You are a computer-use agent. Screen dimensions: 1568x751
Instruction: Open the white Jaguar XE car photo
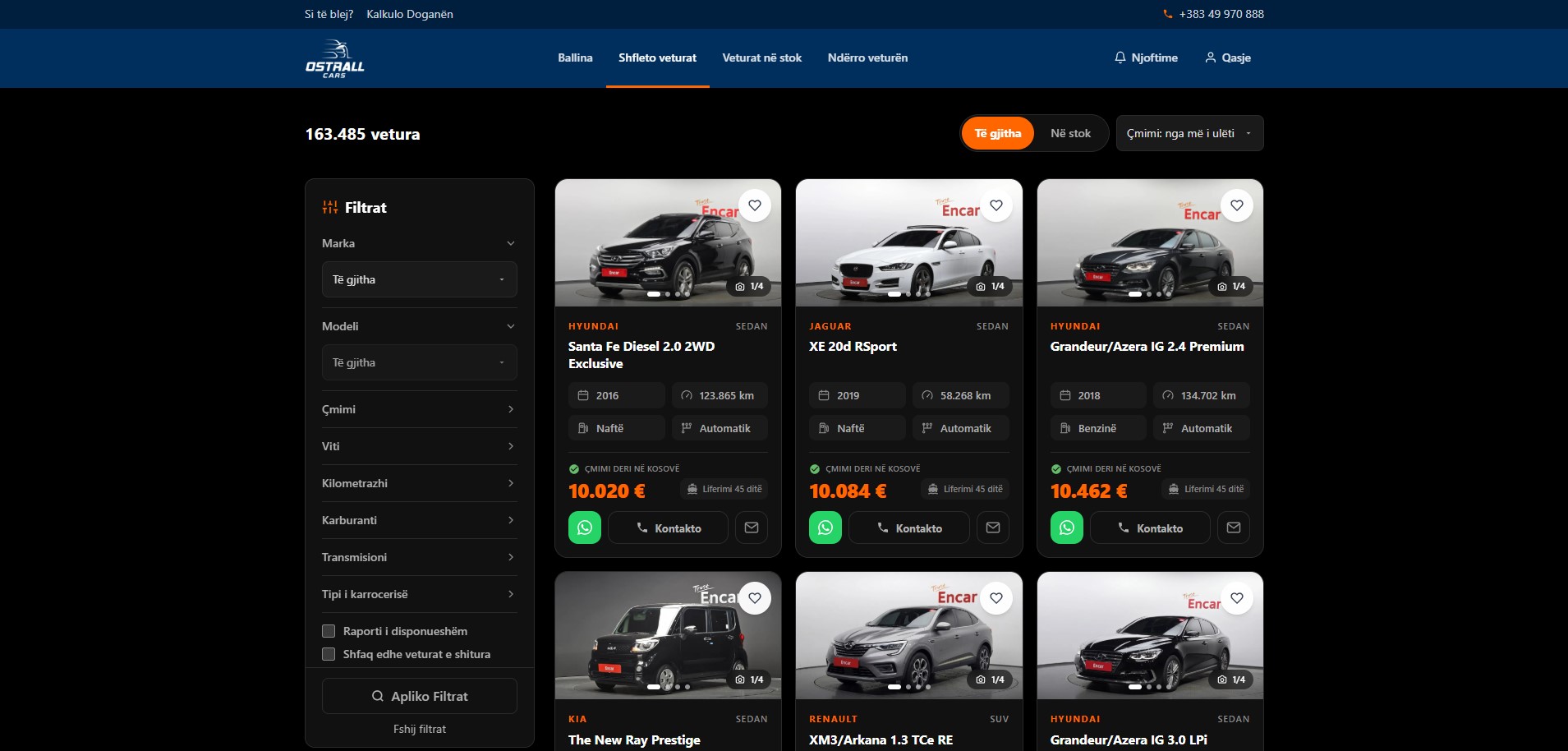pyautogui.click(x=909, y=243)
